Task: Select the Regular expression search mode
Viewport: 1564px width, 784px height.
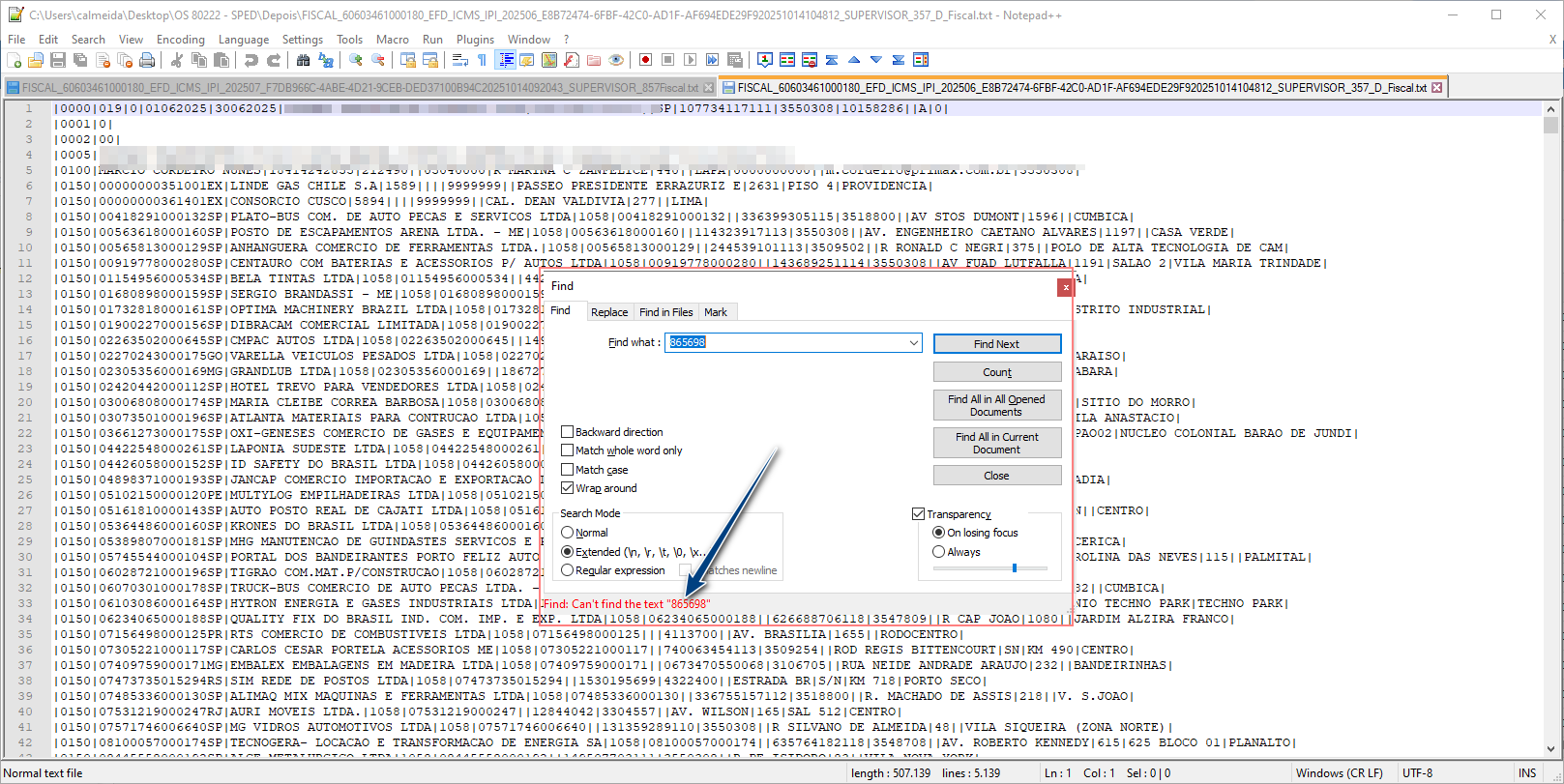Action: (x=568, y=570)
